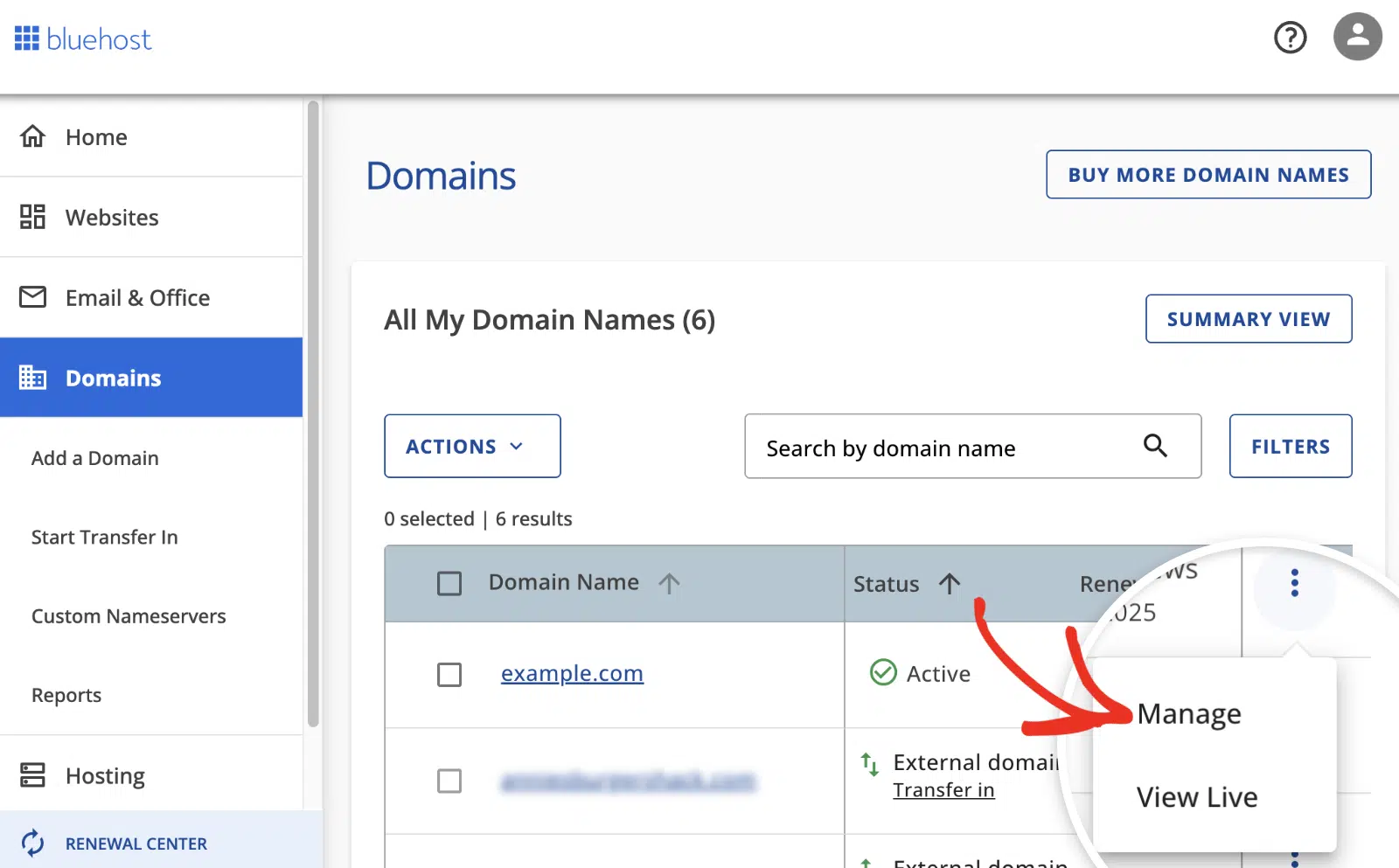Image resolution: width=1399 pixels, height=868 pixels.
Task: Click the Email & Office envelope icon
Action: coord(33,297)
